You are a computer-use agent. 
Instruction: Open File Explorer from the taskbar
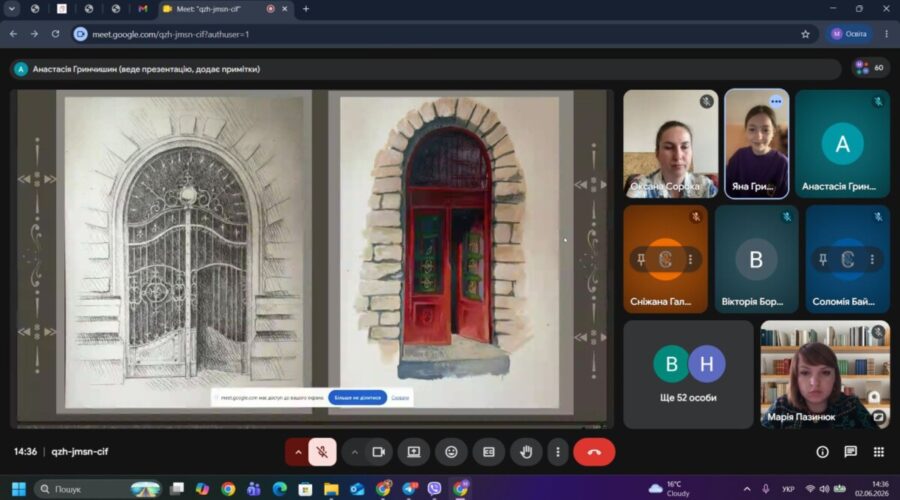[x=331, y=489]
